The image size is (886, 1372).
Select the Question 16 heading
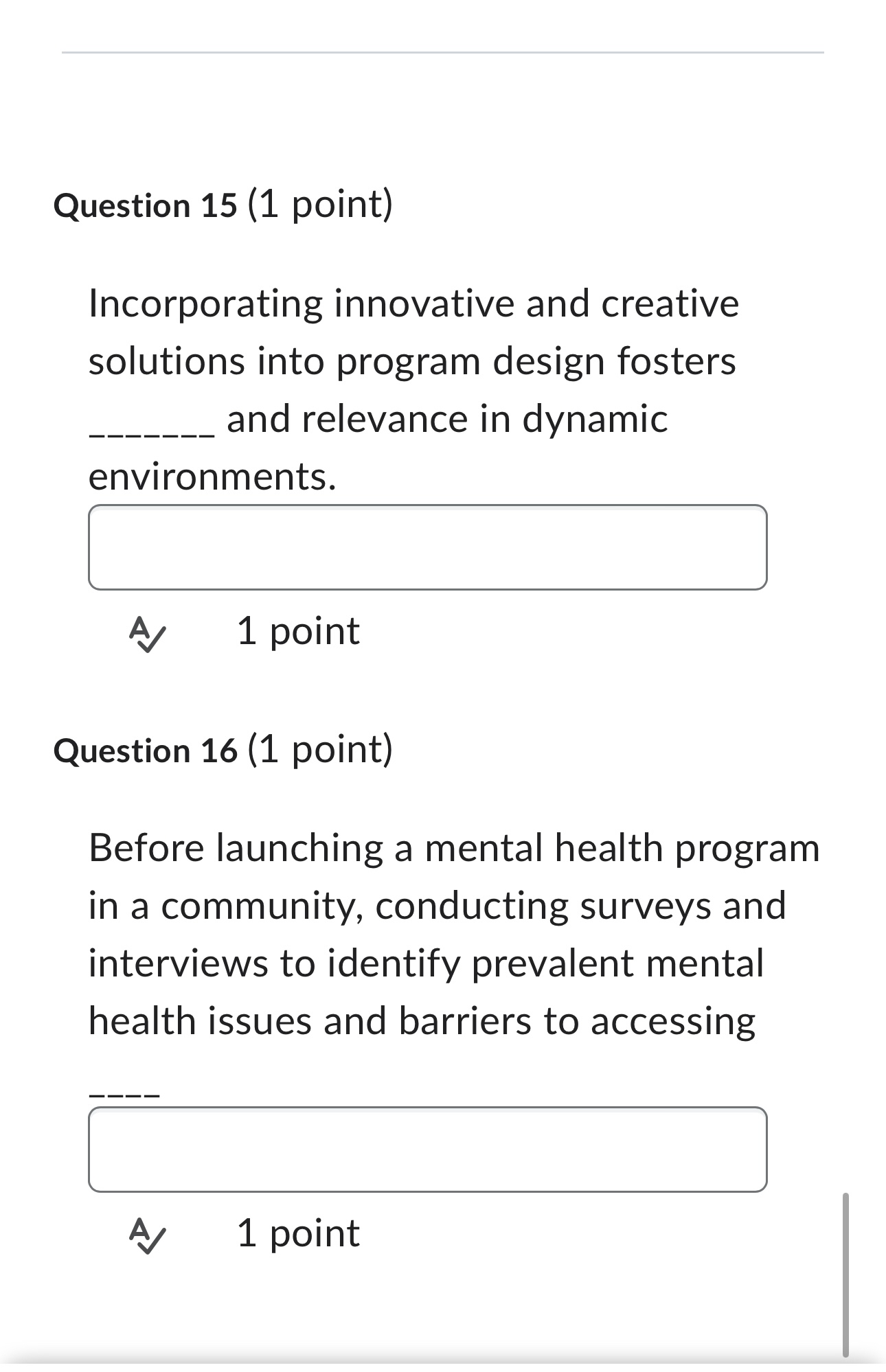point(224,750)
